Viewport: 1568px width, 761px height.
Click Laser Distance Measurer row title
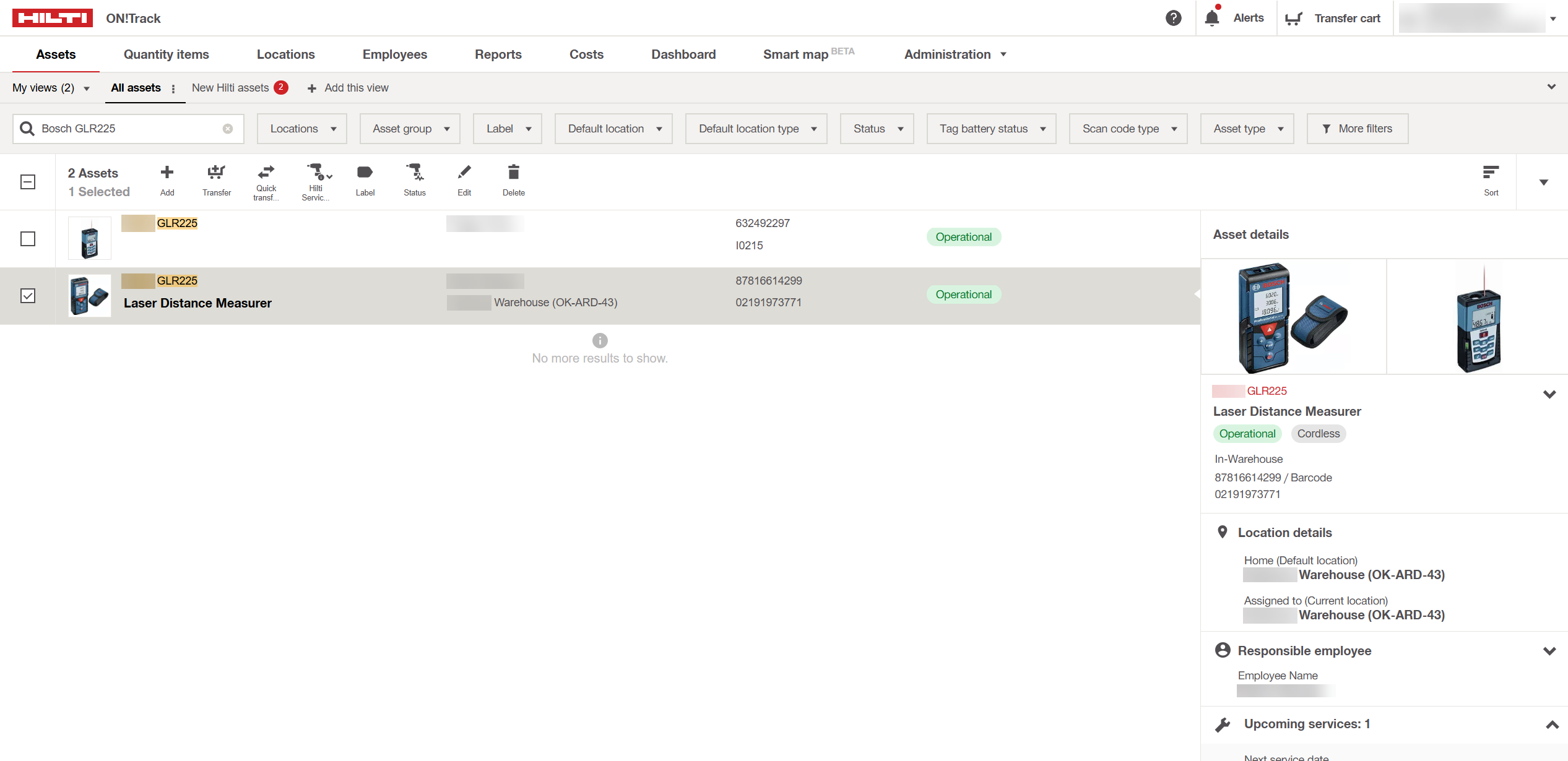tap(197, 303)
